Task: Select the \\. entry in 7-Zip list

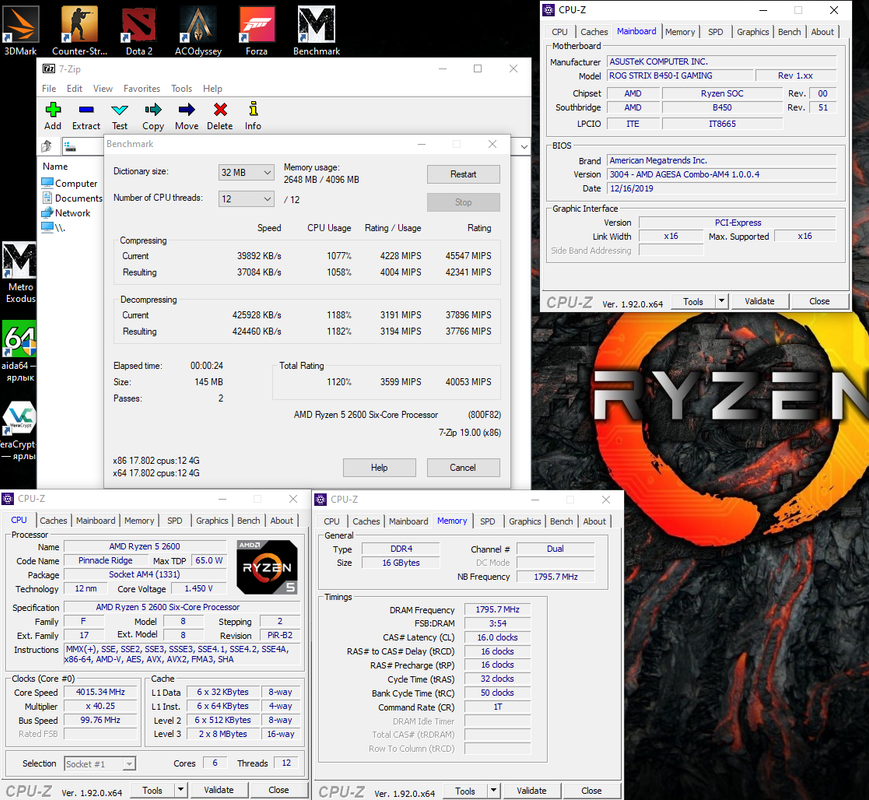Action: click(53, 227)
